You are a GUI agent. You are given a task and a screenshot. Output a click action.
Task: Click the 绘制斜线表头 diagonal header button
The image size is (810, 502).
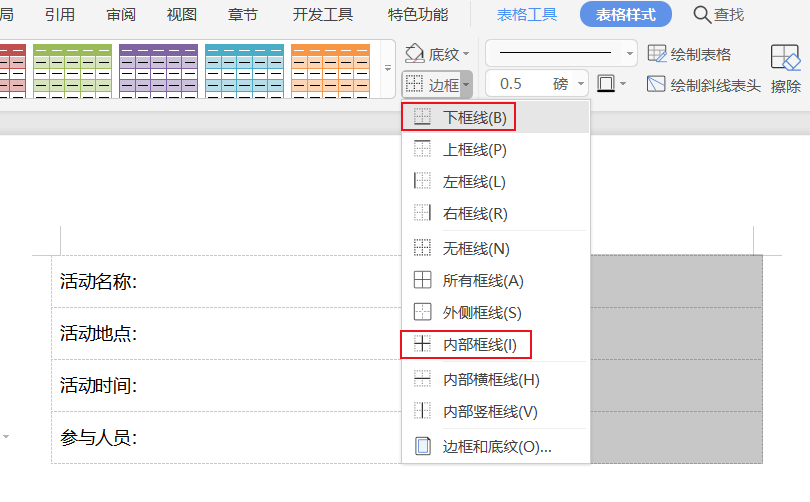(704, 85)
